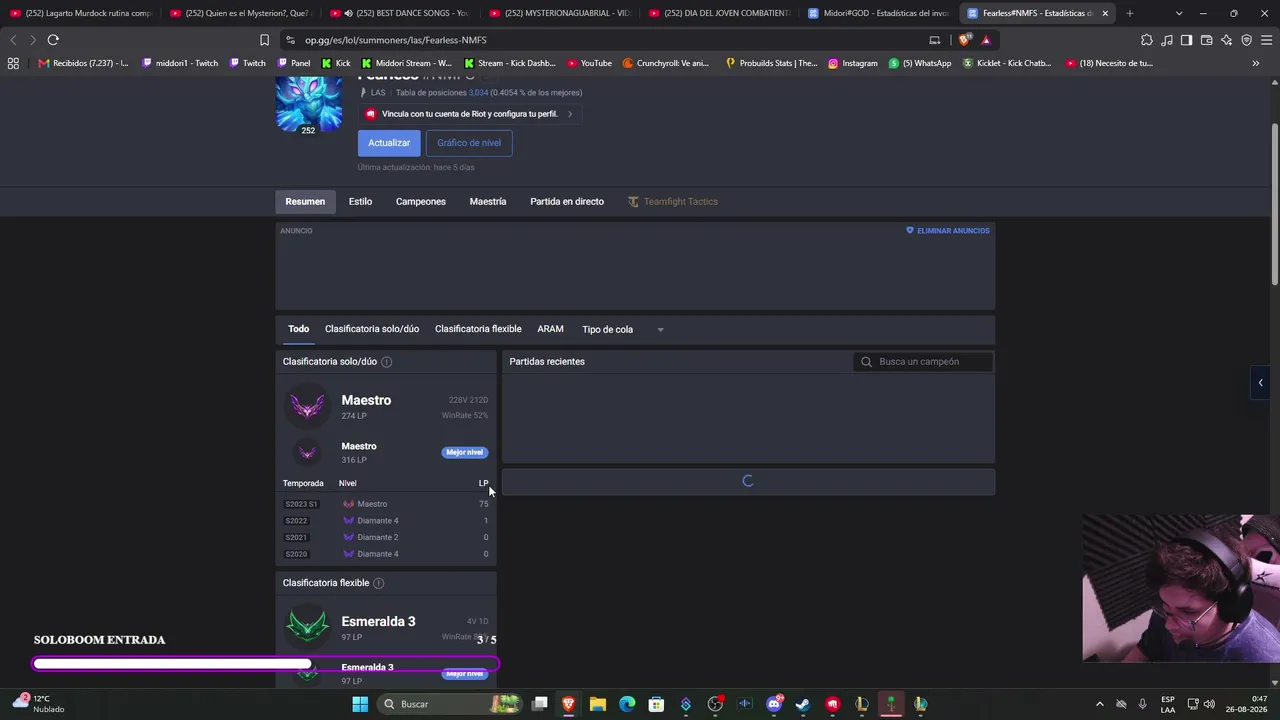
Task: Bookmark this page with the bookmark icon
Action: tap(264, 40)
